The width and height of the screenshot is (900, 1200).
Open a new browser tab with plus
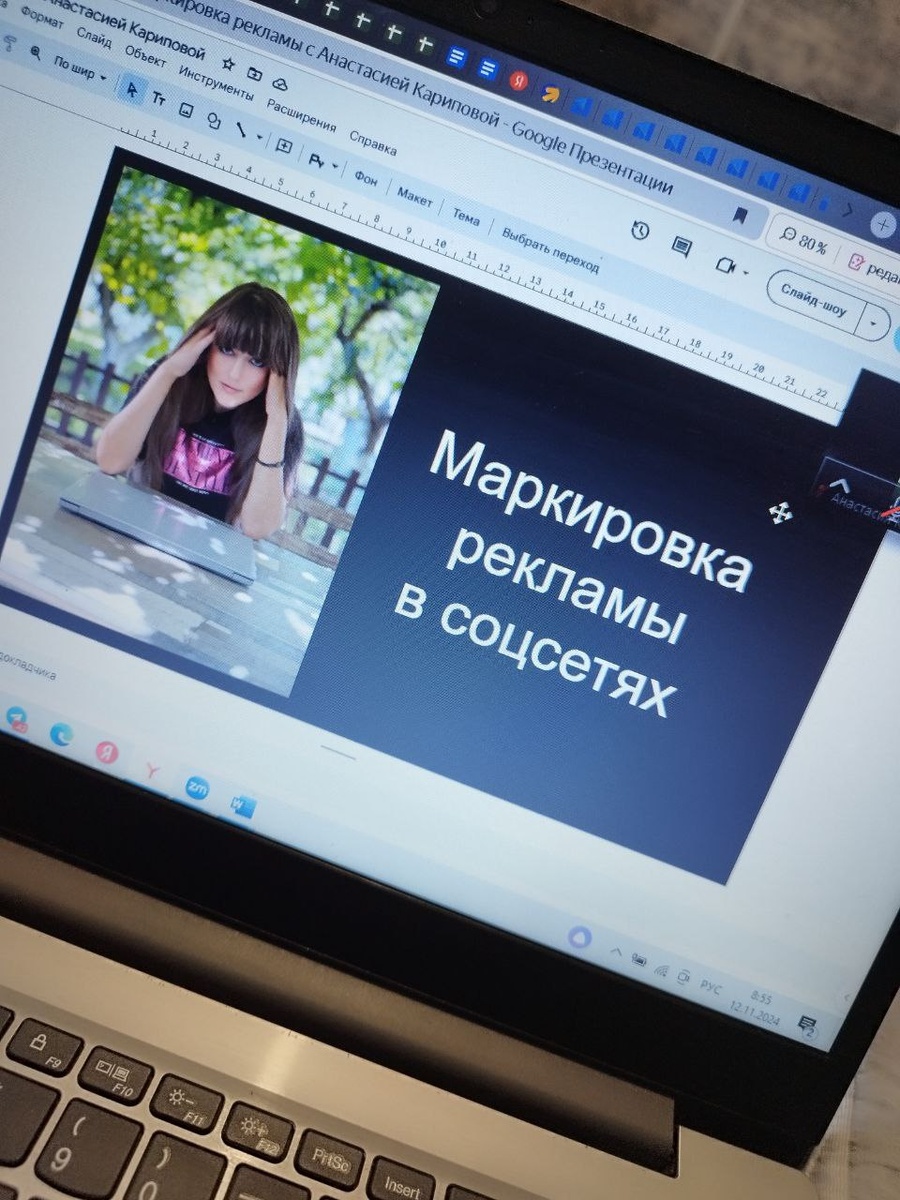[x=883, y=225]
